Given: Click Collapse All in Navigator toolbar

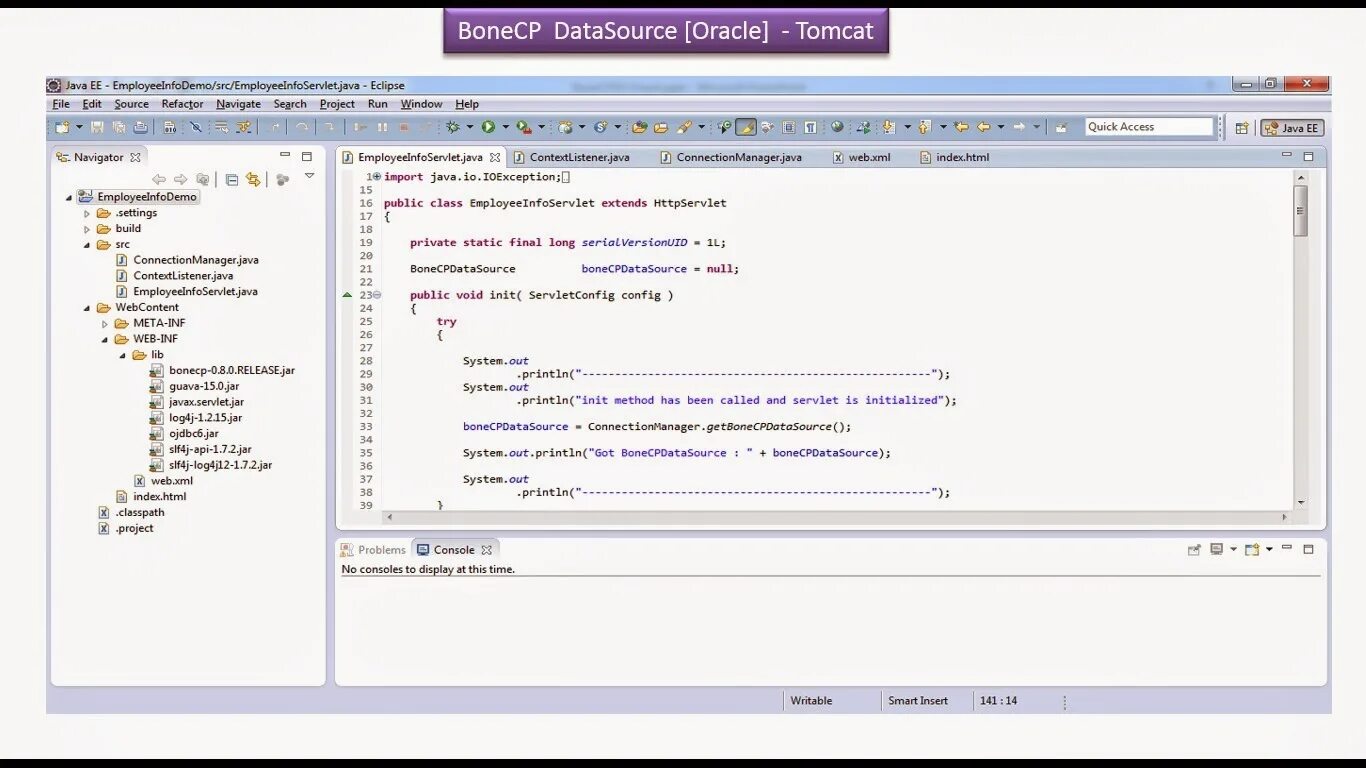Looking at the screenshot, I should [x=232, y=180].
